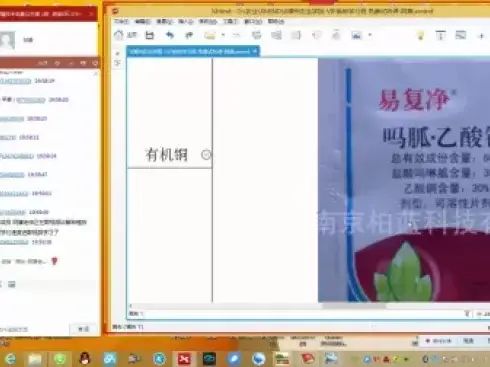This screenshot has height=367, width=490.
Task: Save the mind map with the floppy icon
Action: coord(150,35)
